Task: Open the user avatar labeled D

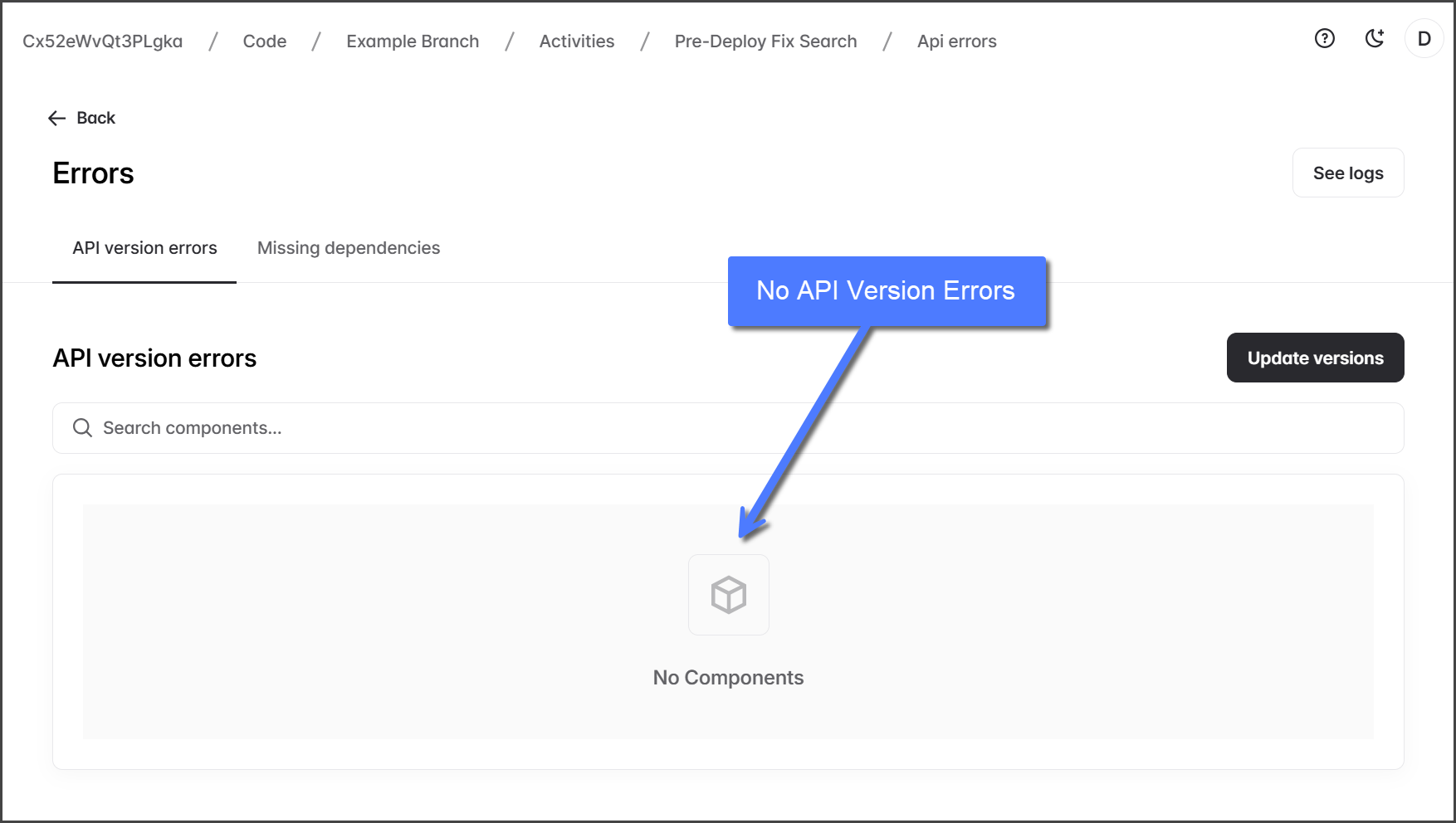Action: [x=1424, y=39]
